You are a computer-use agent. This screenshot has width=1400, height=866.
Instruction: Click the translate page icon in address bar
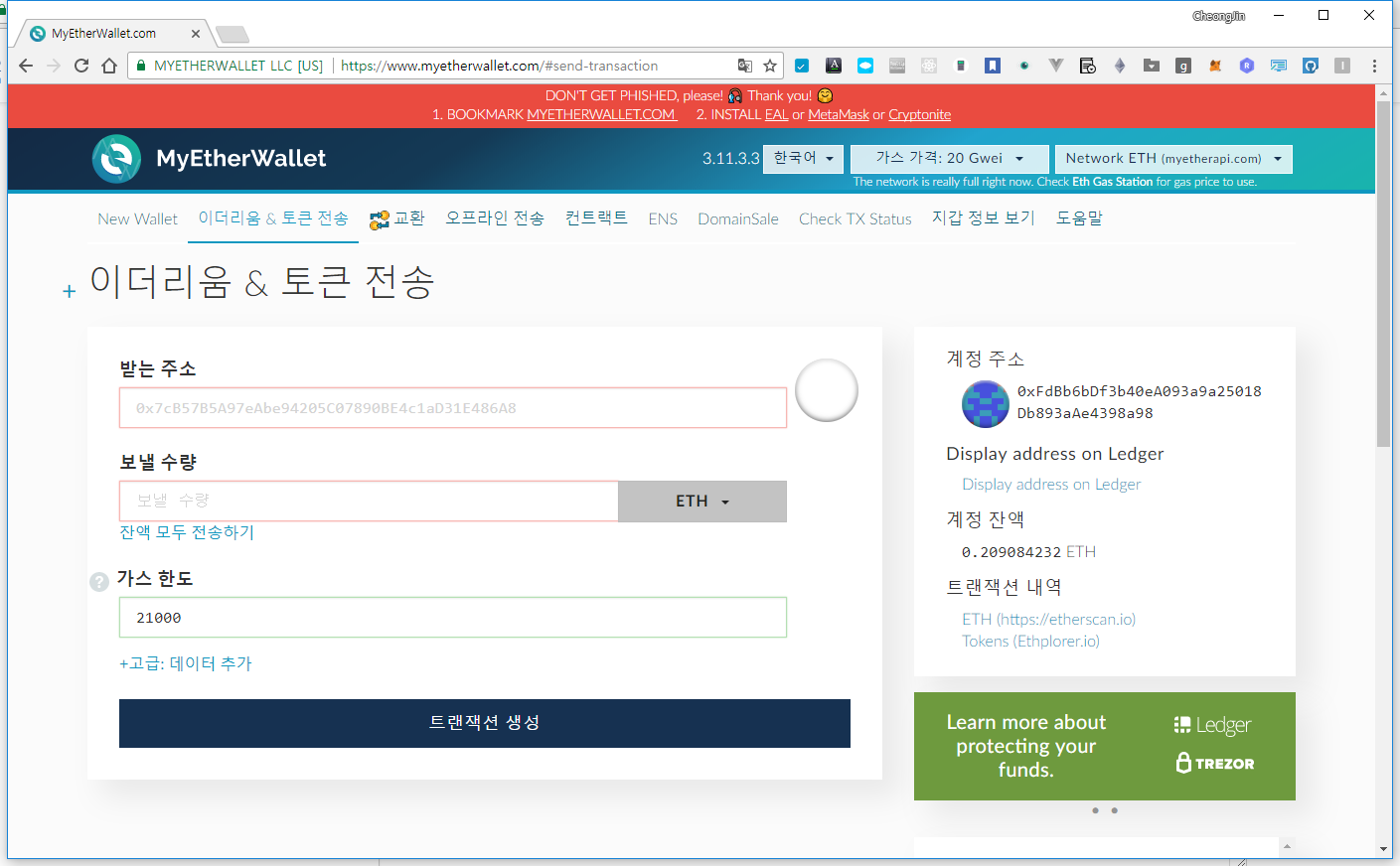tap(745, 66)
